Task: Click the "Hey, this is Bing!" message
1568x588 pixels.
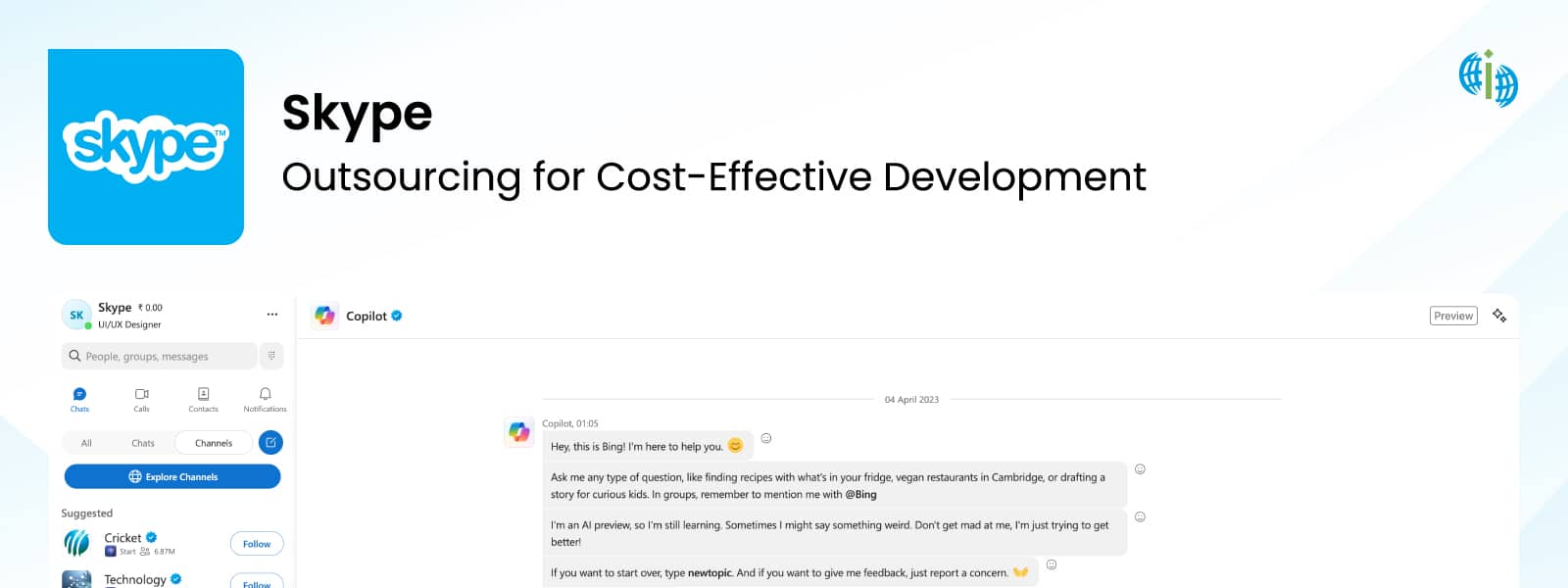Action: point(649,446)
